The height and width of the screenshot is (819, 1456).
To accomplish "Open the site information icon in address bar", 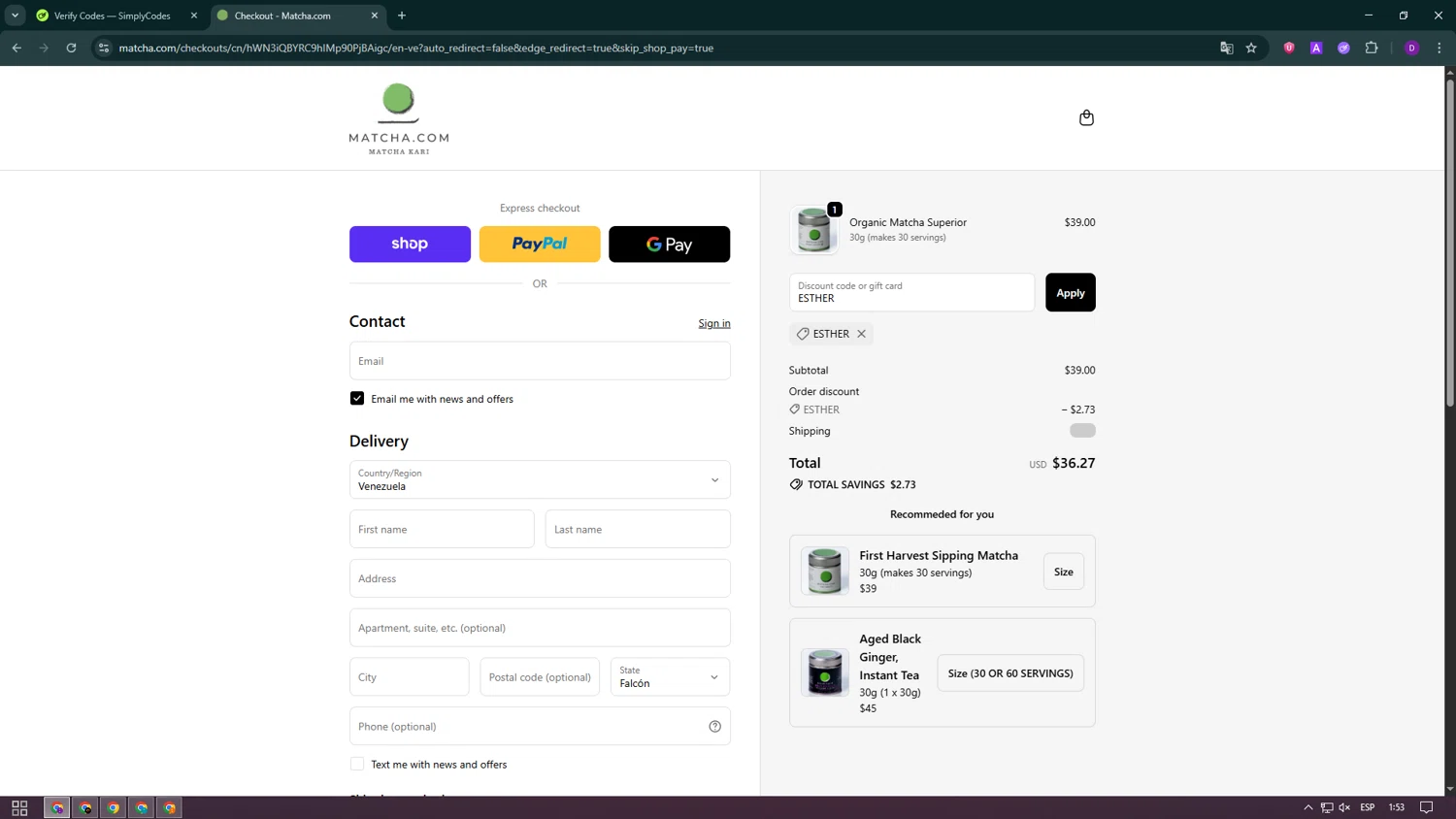I will coord(104,48).
